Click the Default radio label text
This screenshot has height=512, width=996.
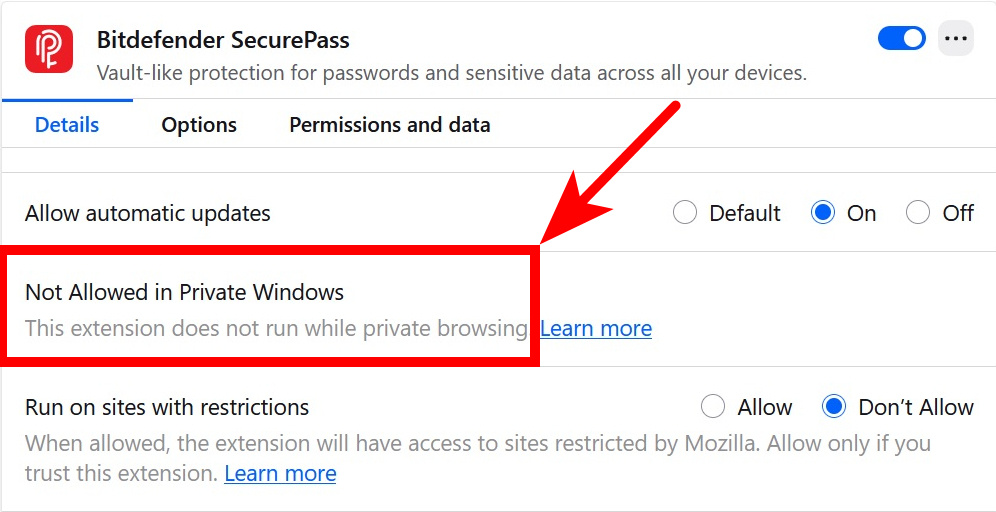(x=745, y=213)
